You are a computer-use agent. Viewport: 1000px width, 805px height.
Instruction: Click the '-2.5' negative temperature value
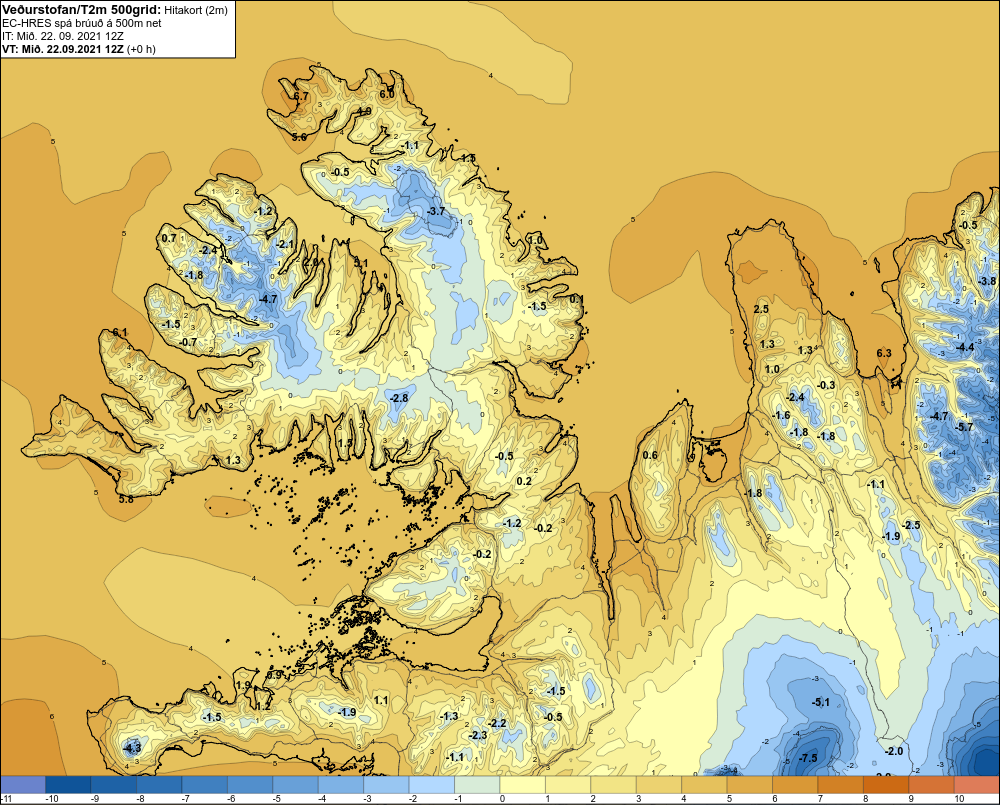click(x=911, y=525)
